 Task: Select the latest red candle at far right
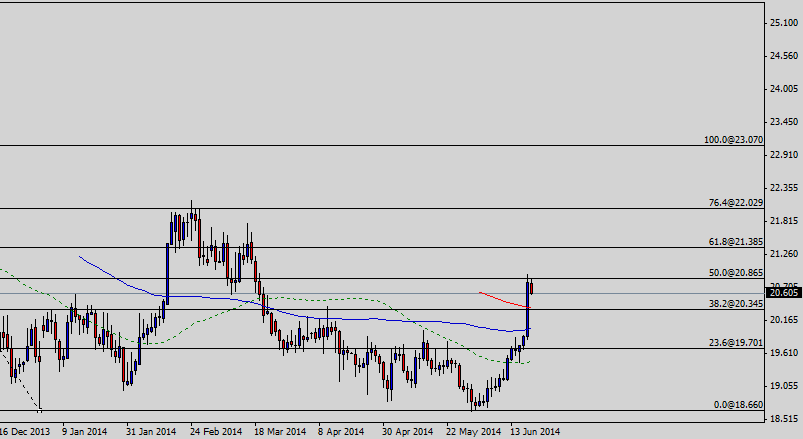(532, 288)
